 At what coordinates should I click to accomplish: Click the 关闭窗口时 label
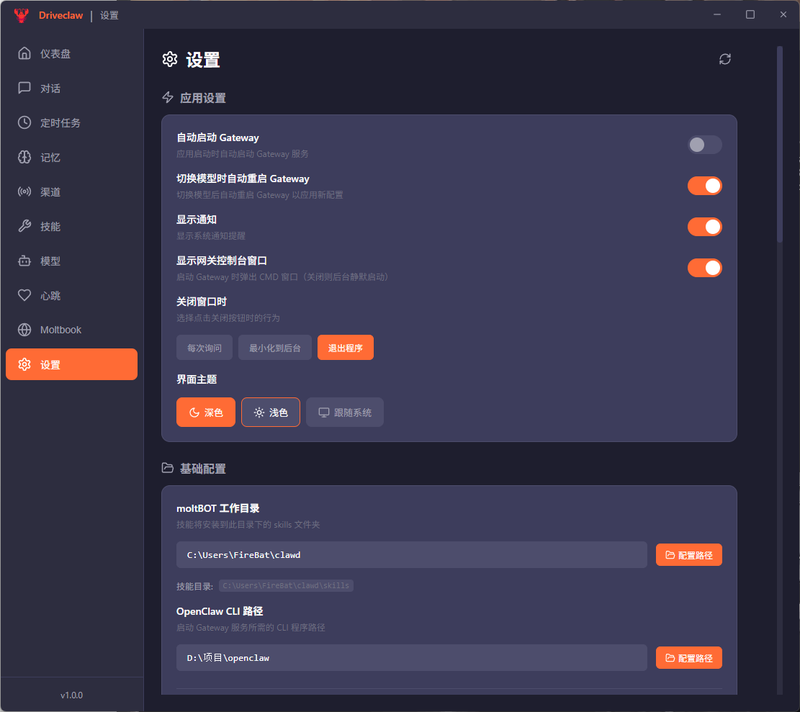click(x=202, y=301)
